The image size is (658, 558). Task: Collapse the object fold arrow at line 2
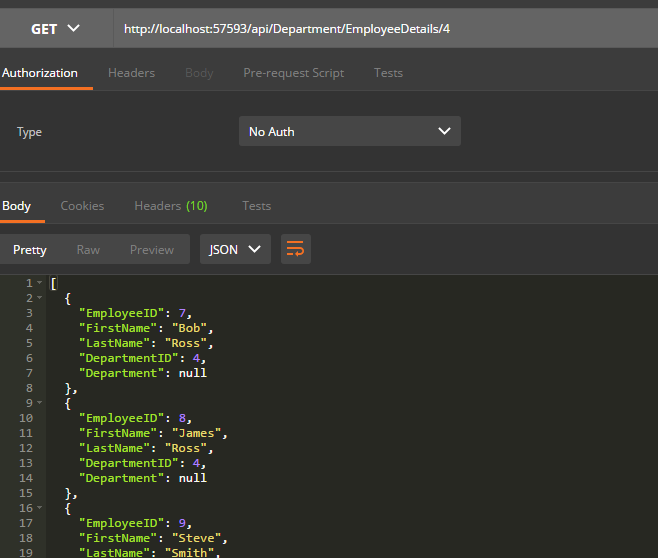coord(40,298)
